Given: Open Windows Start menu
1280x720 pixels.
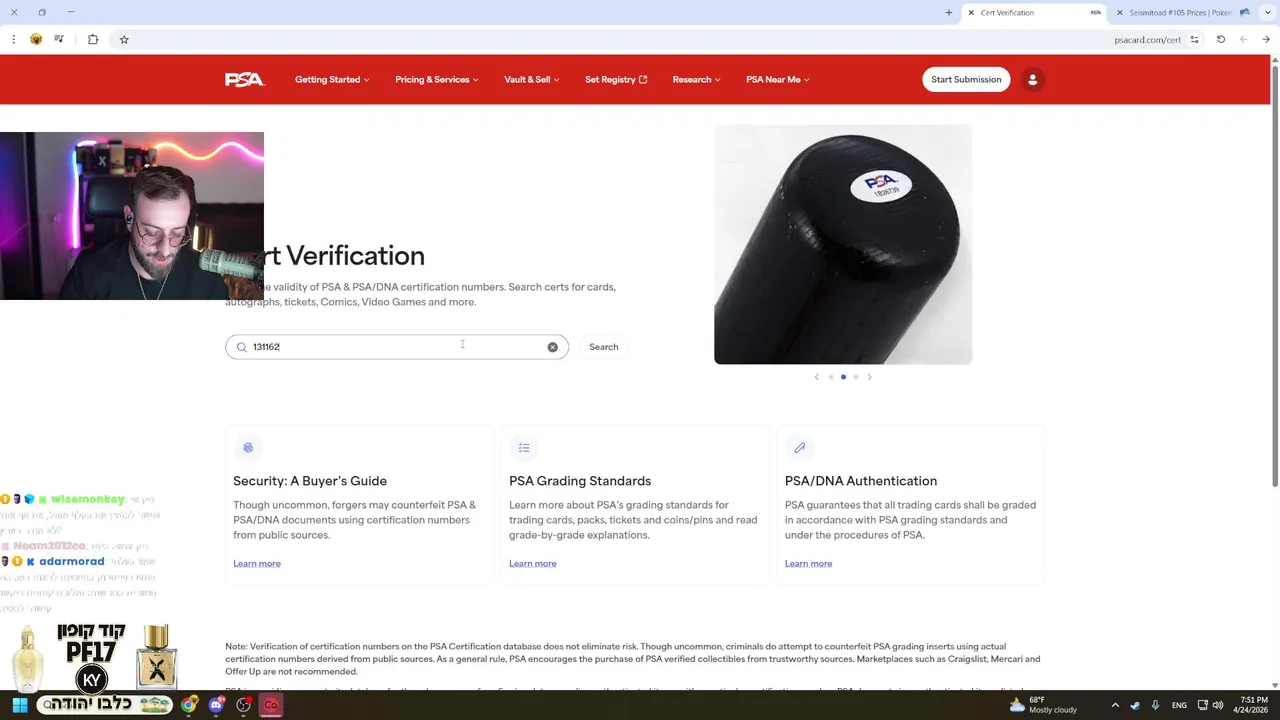Looking at the screenshot, I should point(19,705).
